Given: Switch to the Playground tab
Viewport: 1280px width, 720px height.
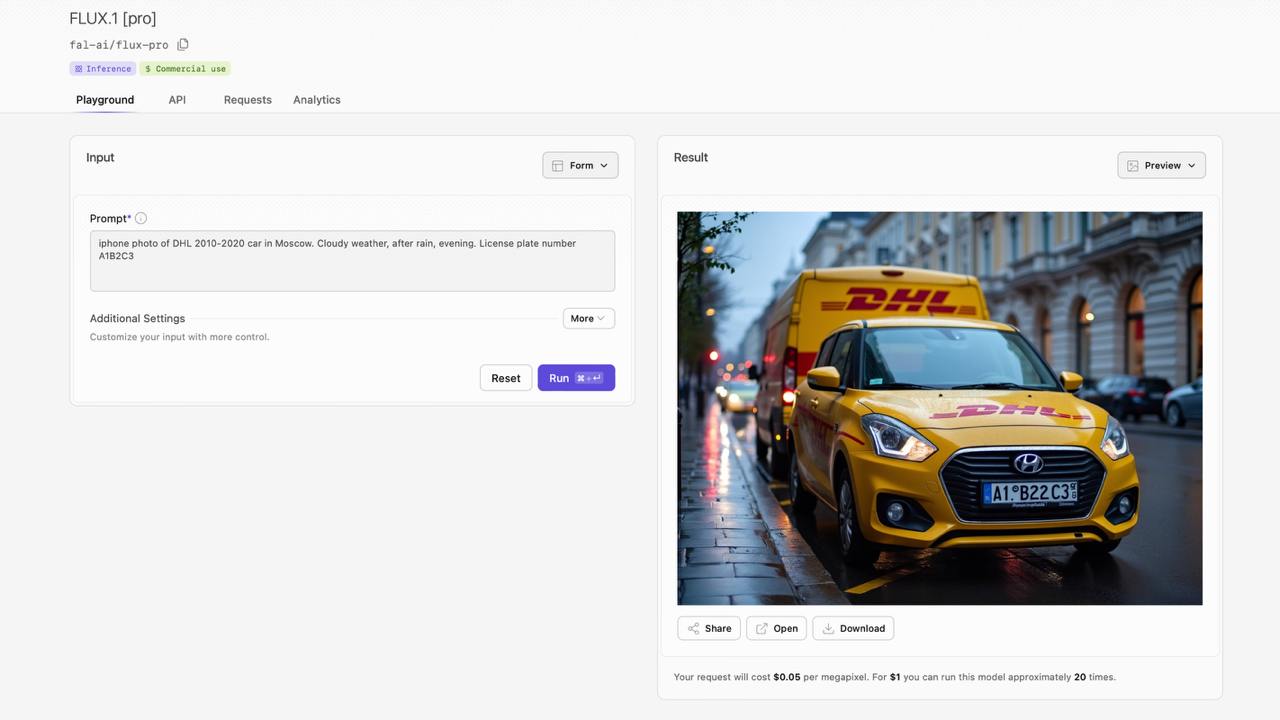Looking at the screenshot, I should (x=105, y=100).
